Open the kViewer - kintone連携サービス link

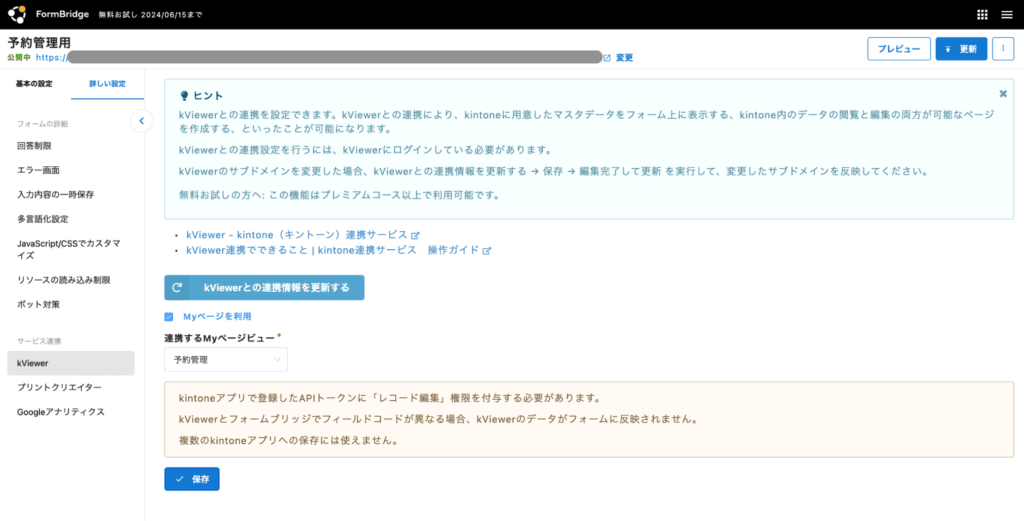pos(296,235)
